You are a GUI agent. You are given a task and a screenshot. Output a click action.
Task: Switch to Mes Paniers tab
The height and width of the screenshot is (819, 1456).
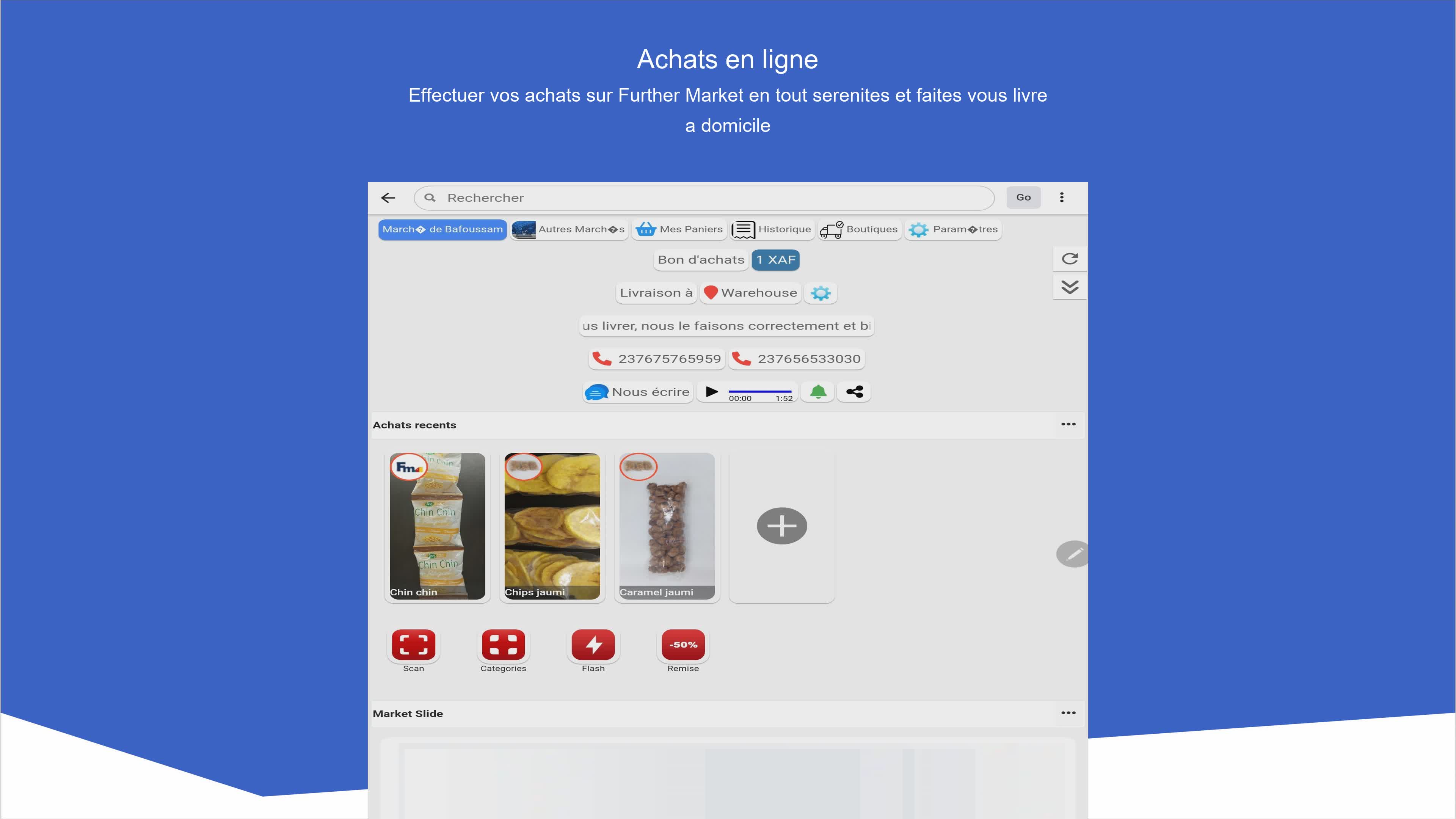coord(679,229)
